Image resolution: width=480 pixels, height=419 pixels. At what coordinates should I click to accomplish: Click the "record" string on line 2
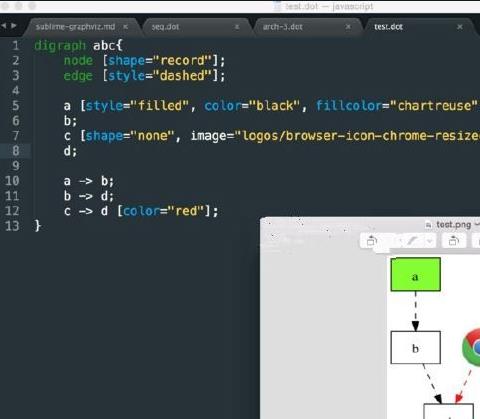tap(186, 61)
